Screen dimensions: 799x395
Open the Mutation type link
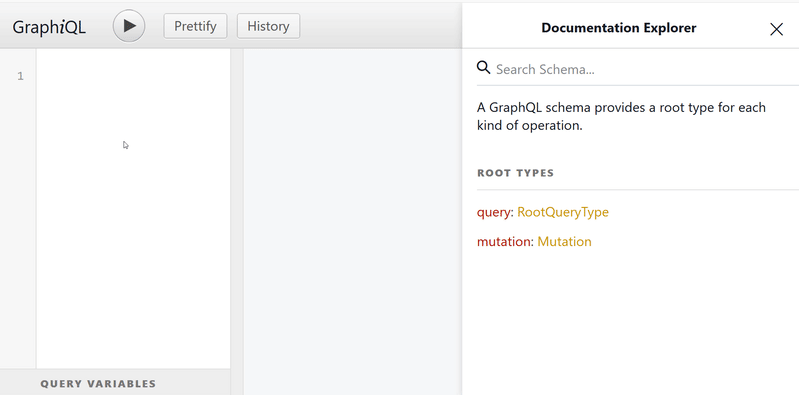564,242
